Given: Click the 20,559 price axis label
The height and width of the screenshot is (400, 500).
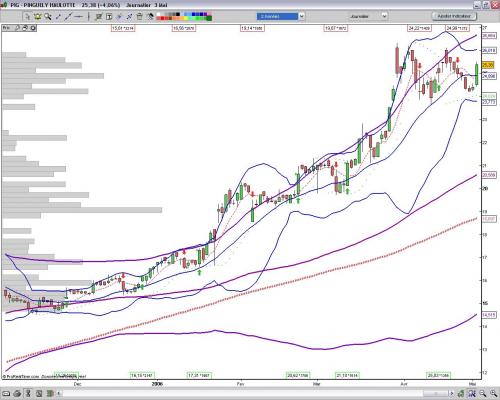Looking at the screenshot, I should (489, 175).
